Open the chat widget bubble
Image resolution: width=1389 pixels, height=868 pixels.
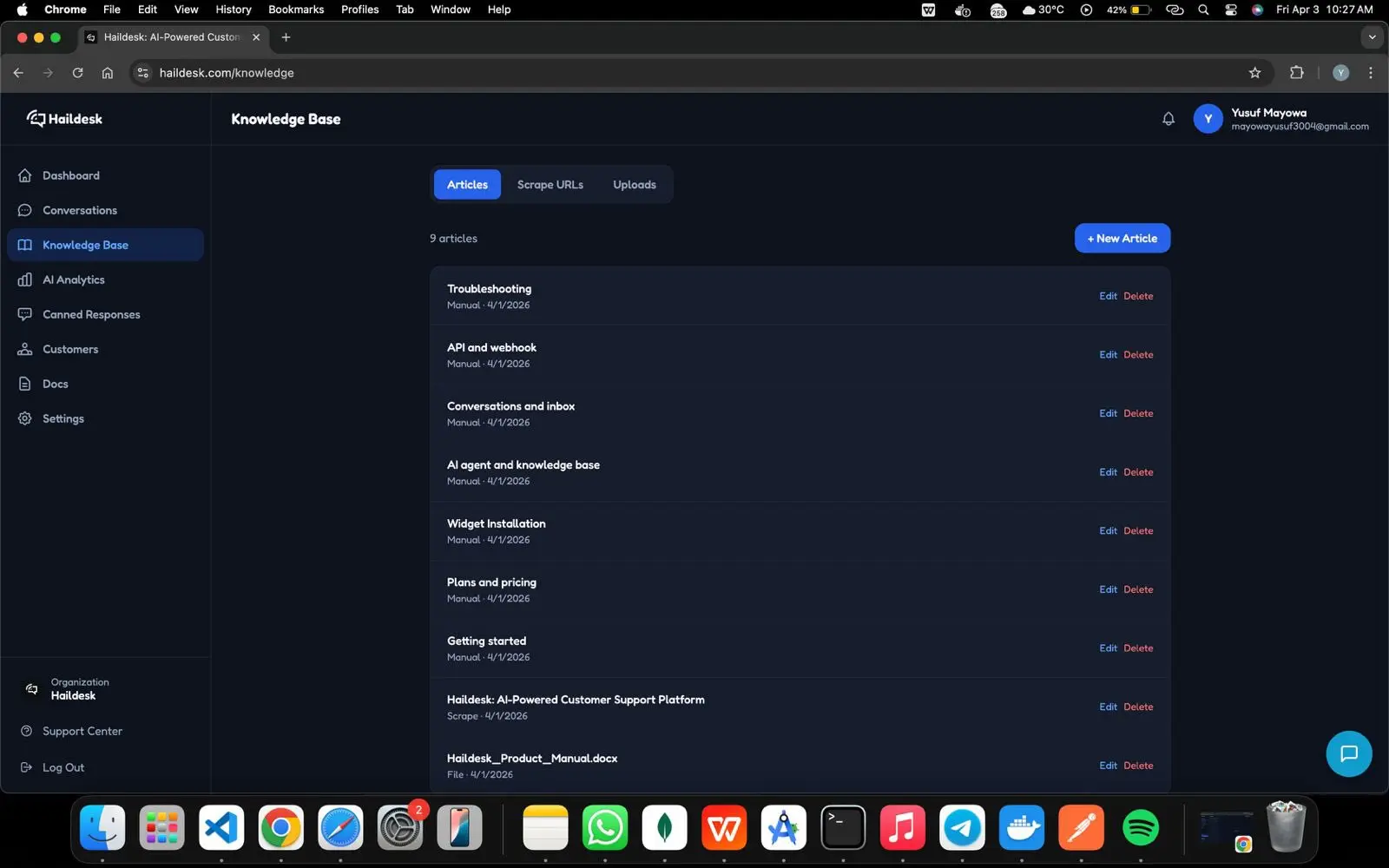1348,753
